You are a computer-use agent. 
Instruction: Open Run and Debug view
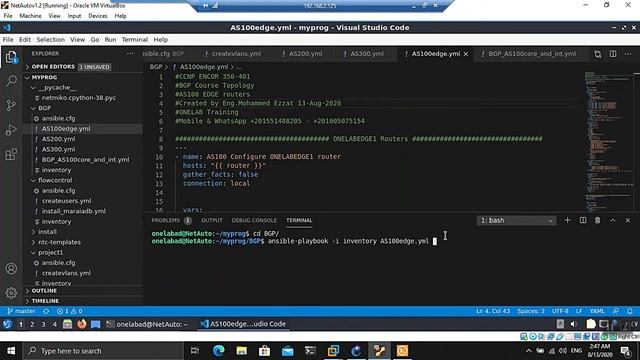[11, 130]
